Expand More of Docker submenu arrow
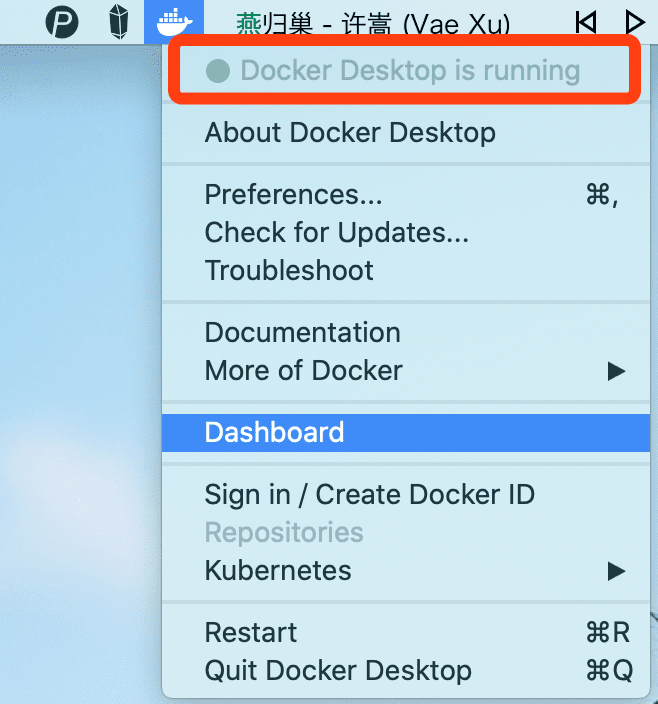This screenshot has height=704, width=658. [x=616, y=371]
